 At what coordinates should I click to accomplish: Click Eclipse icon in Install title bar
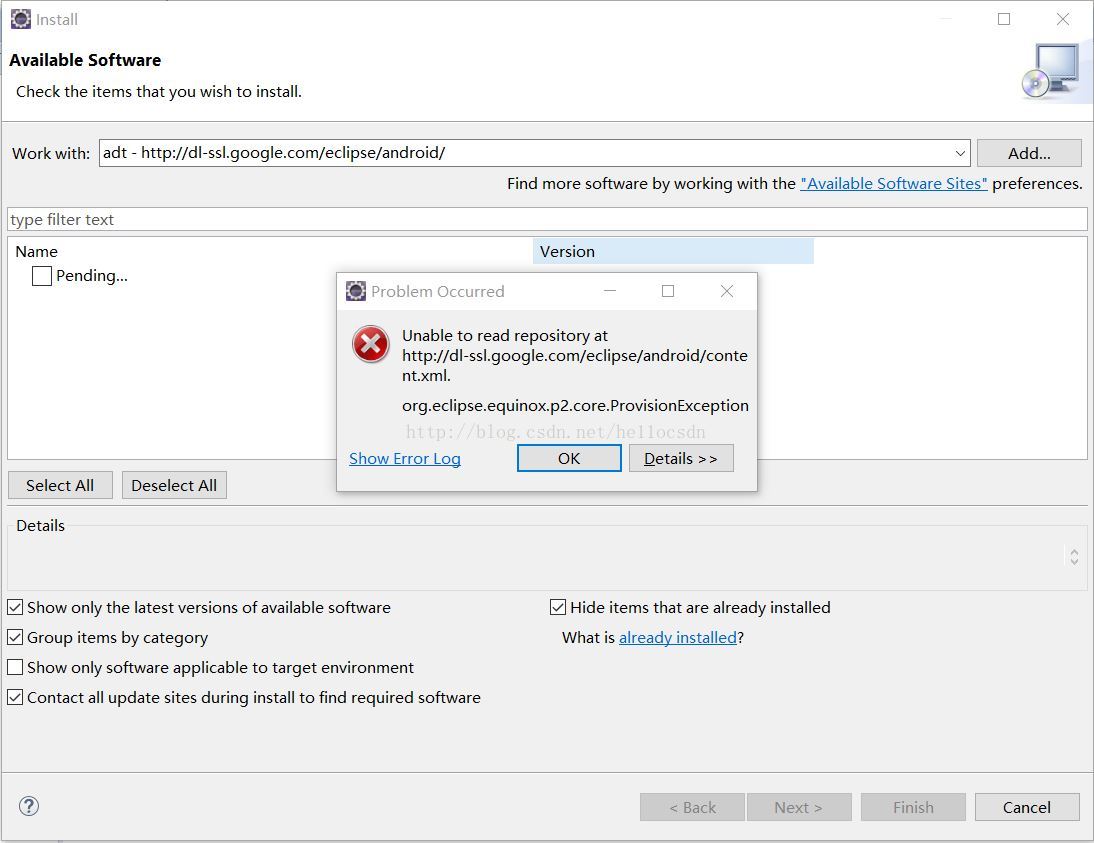20,19
